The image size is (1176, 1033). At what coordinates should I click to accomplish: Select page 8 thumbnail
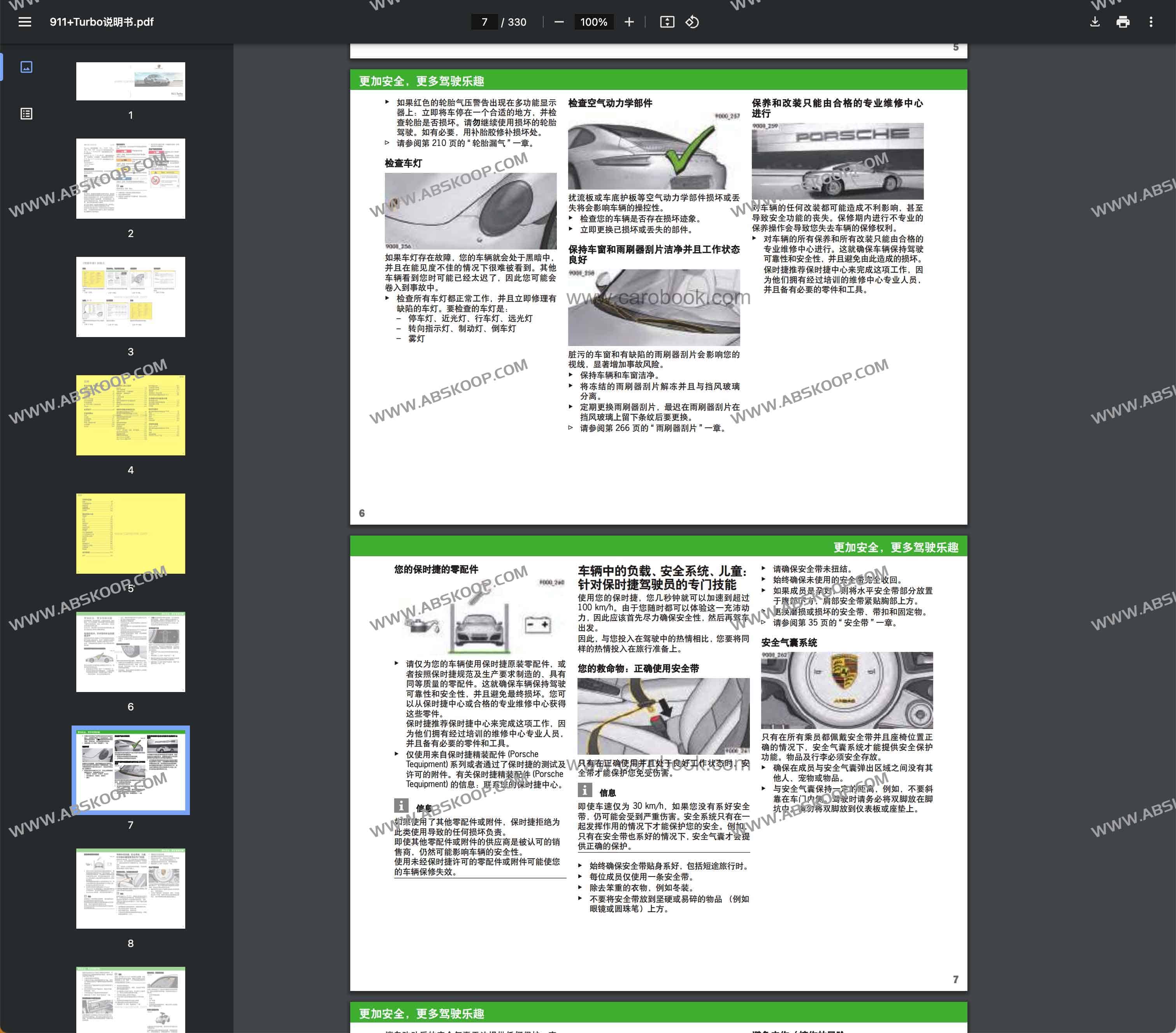pos(131,888)
